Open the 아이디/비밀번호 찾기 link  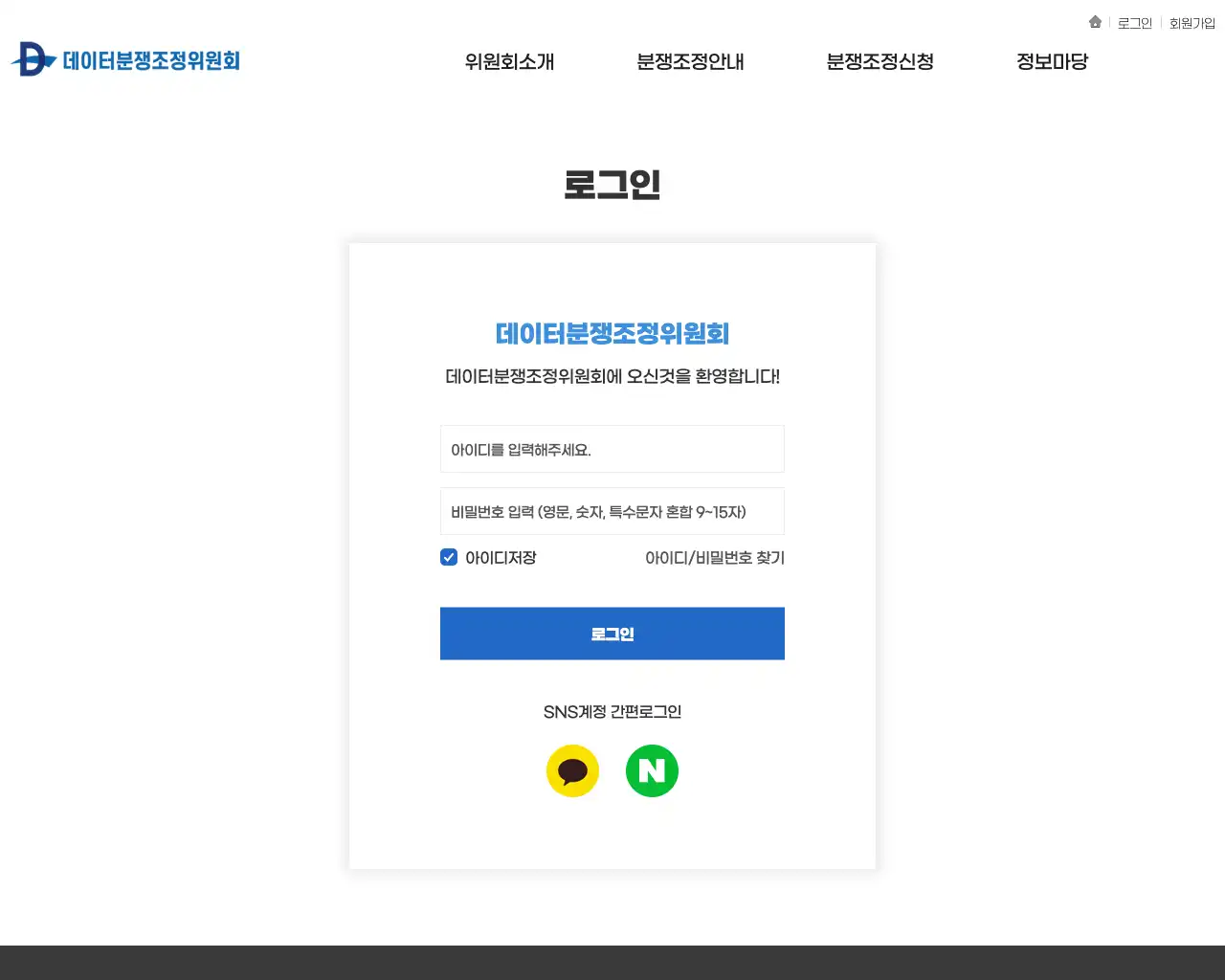click(x=715, y=558)
